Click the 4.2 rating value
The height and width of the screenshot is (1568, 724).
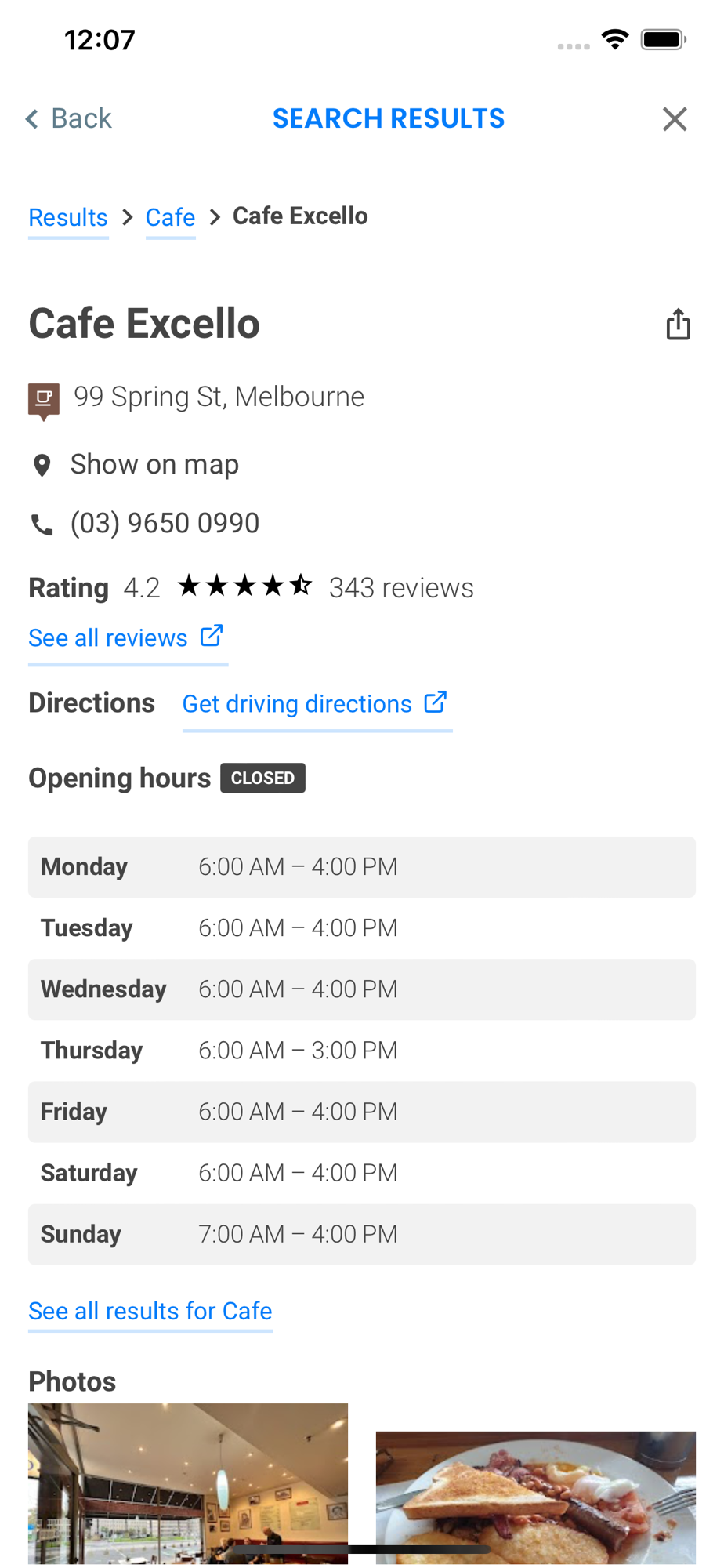click(x=142, y=588)
